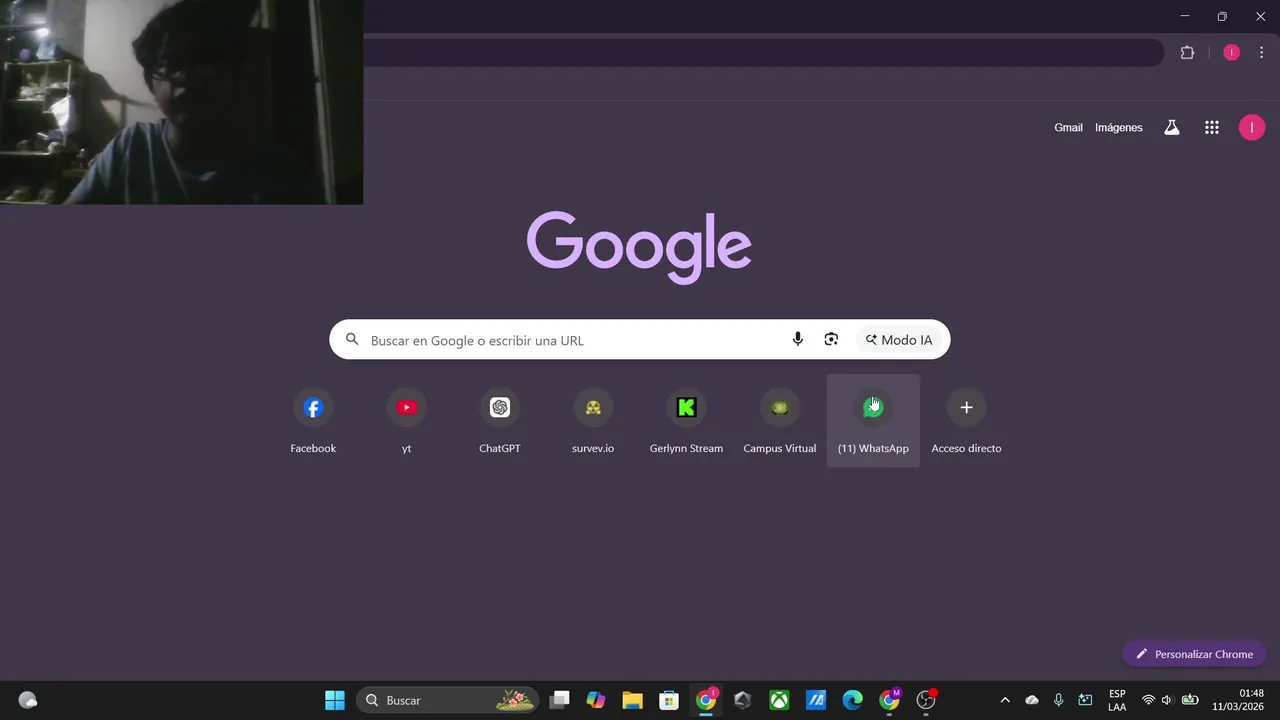Open the Campus Virtual shortcut

(x=780, y=420)
